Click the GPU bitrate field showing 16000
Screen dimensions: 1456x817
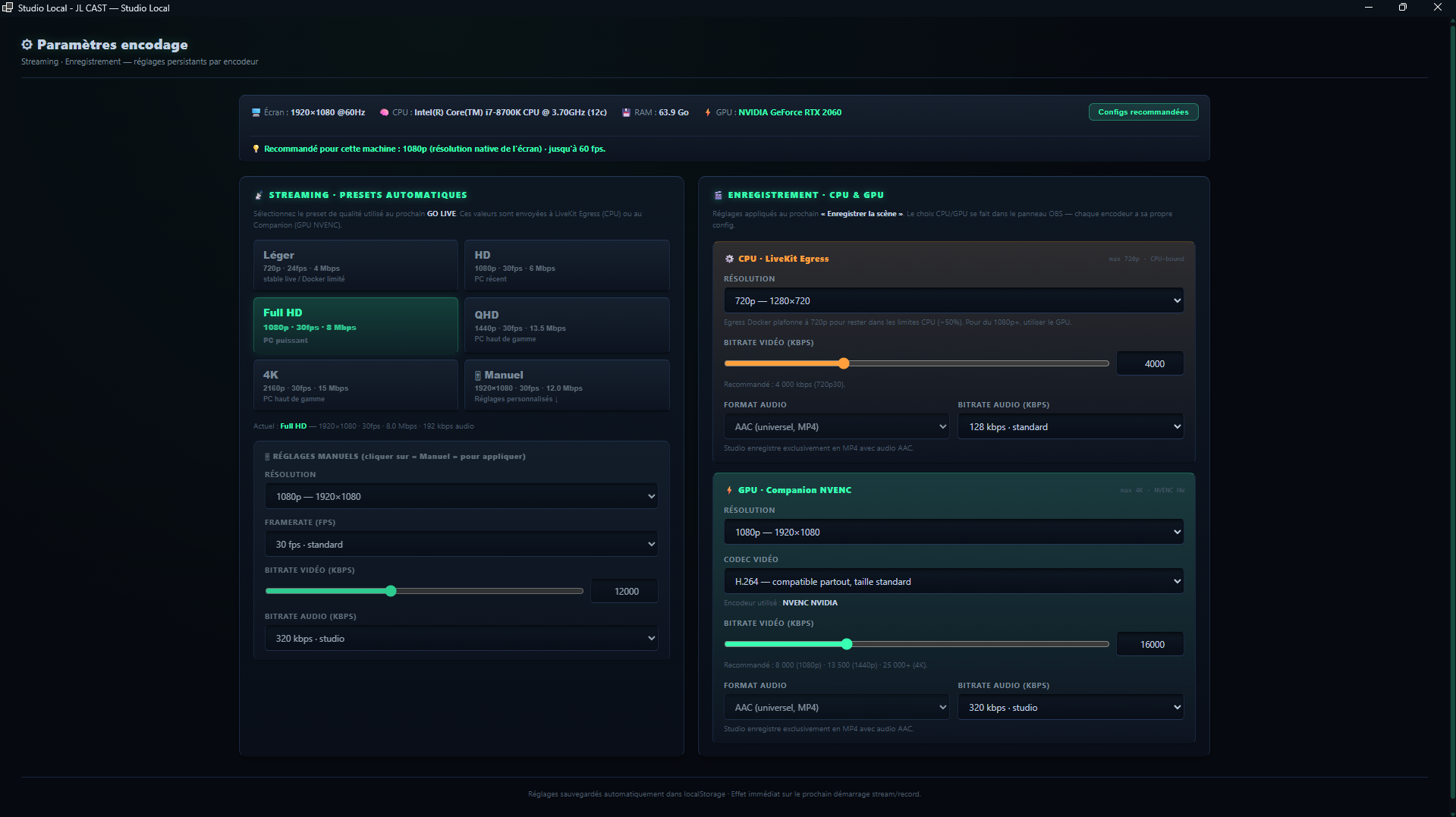coord(1150,644)
